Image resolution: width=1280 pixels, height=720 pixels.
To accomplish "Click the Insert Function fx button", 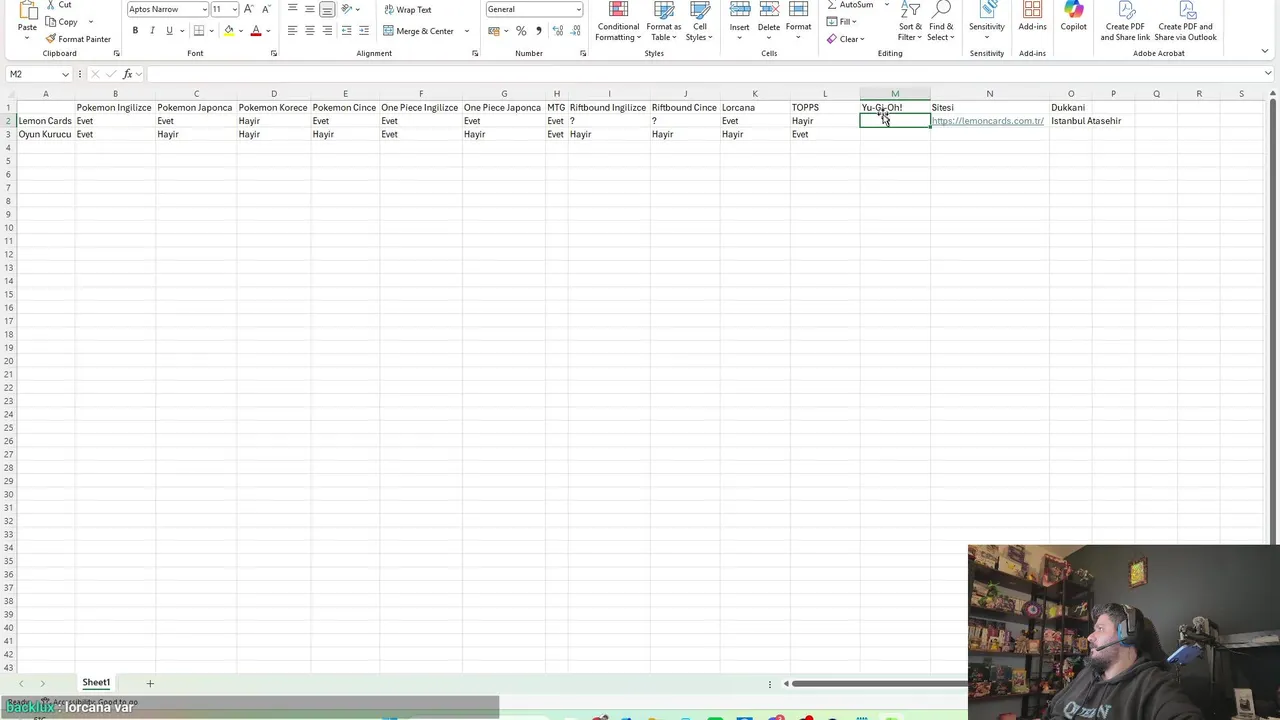I will (127, 74).
